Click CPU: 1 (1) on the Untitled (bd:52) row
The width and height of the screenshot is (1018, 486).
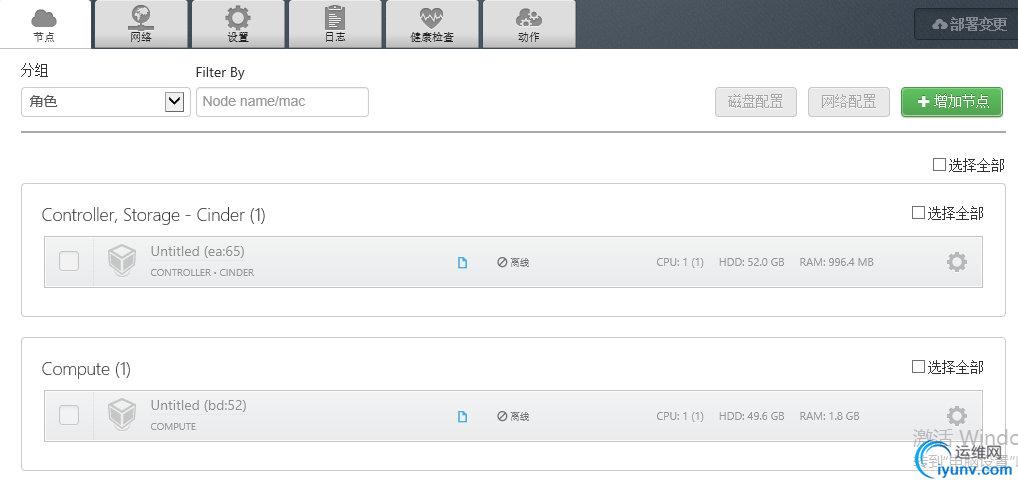click(x=680, y=416)
